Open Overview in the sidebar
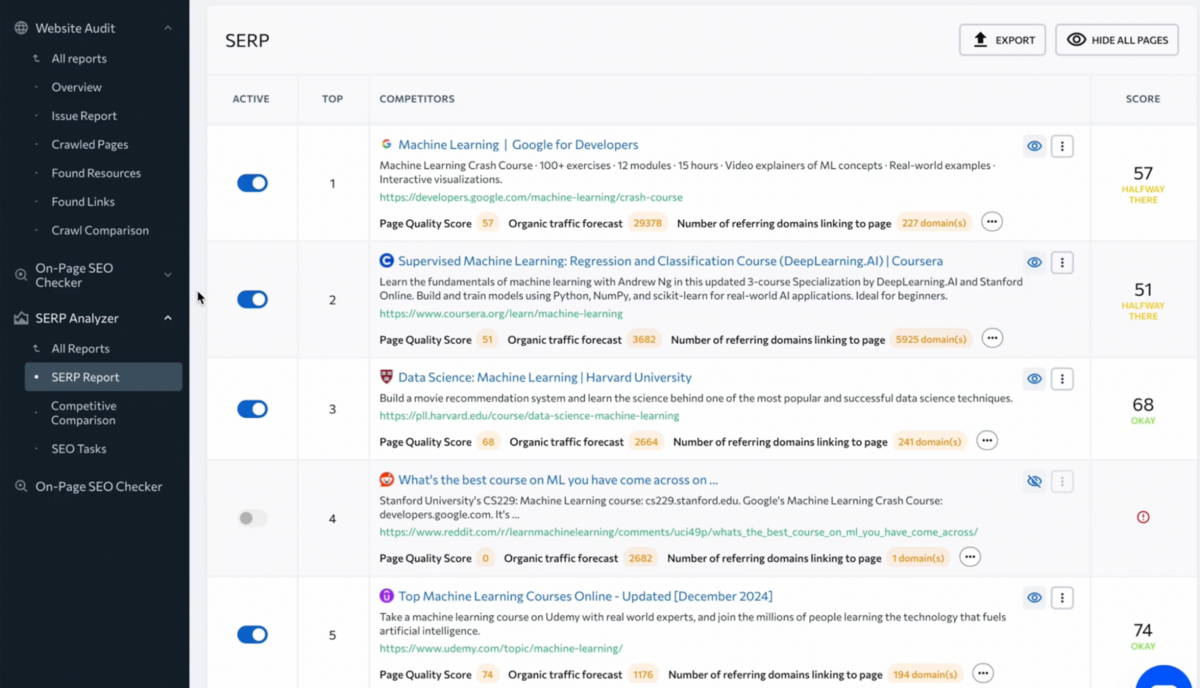1200x688 pixels. pos(76,87)
